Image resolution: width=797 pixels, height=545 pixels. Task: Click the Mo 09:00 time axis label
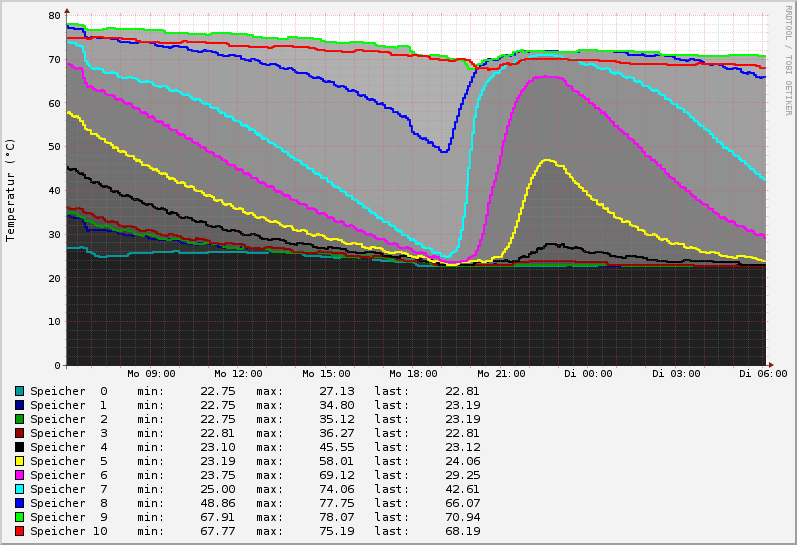[152, 374]
